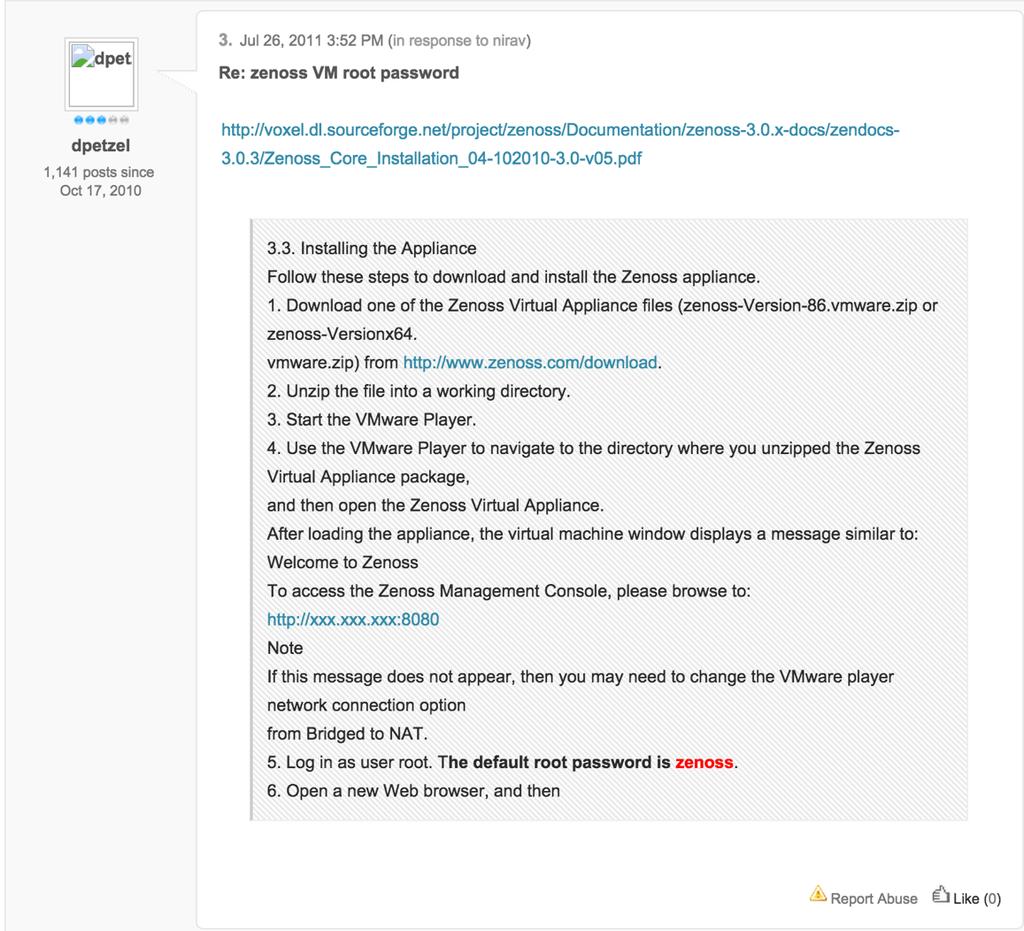Screen dimensions: 1024x931
Task: Click 'from Bridged to NAT.' line
Action: [x=347, y=734]
